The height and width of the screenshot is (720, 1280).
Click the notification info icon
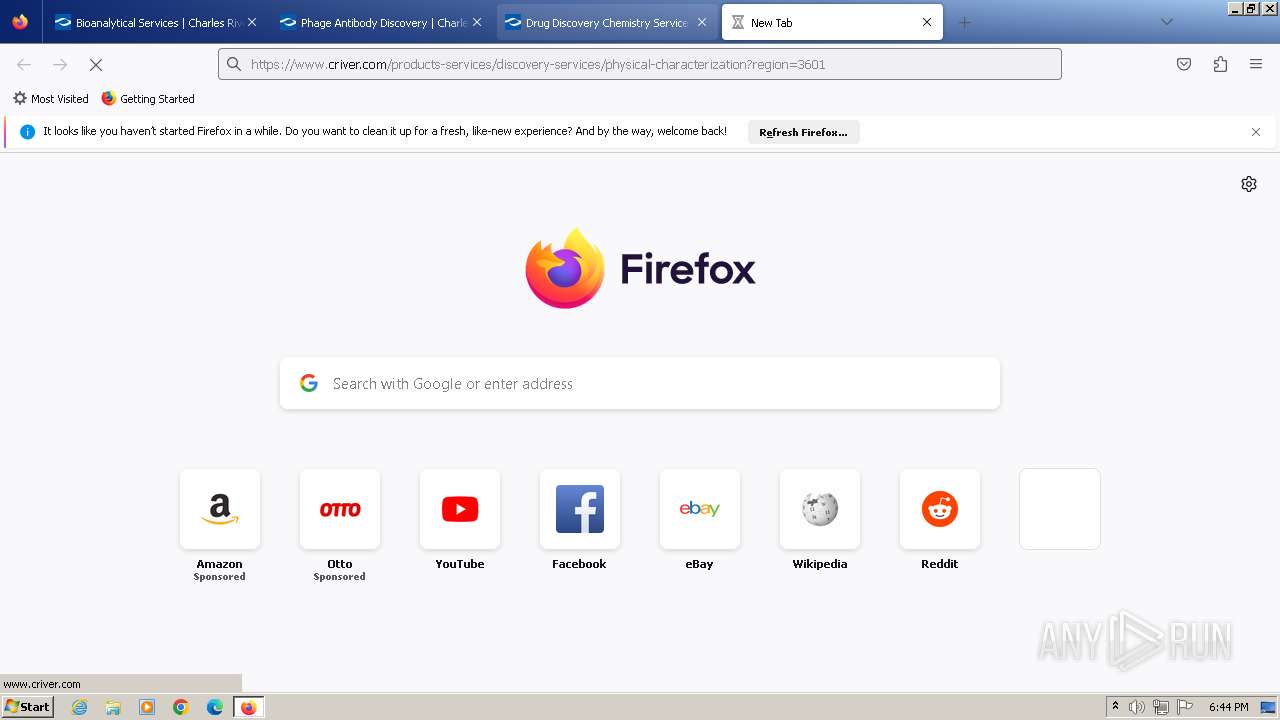tap(28, 132)
